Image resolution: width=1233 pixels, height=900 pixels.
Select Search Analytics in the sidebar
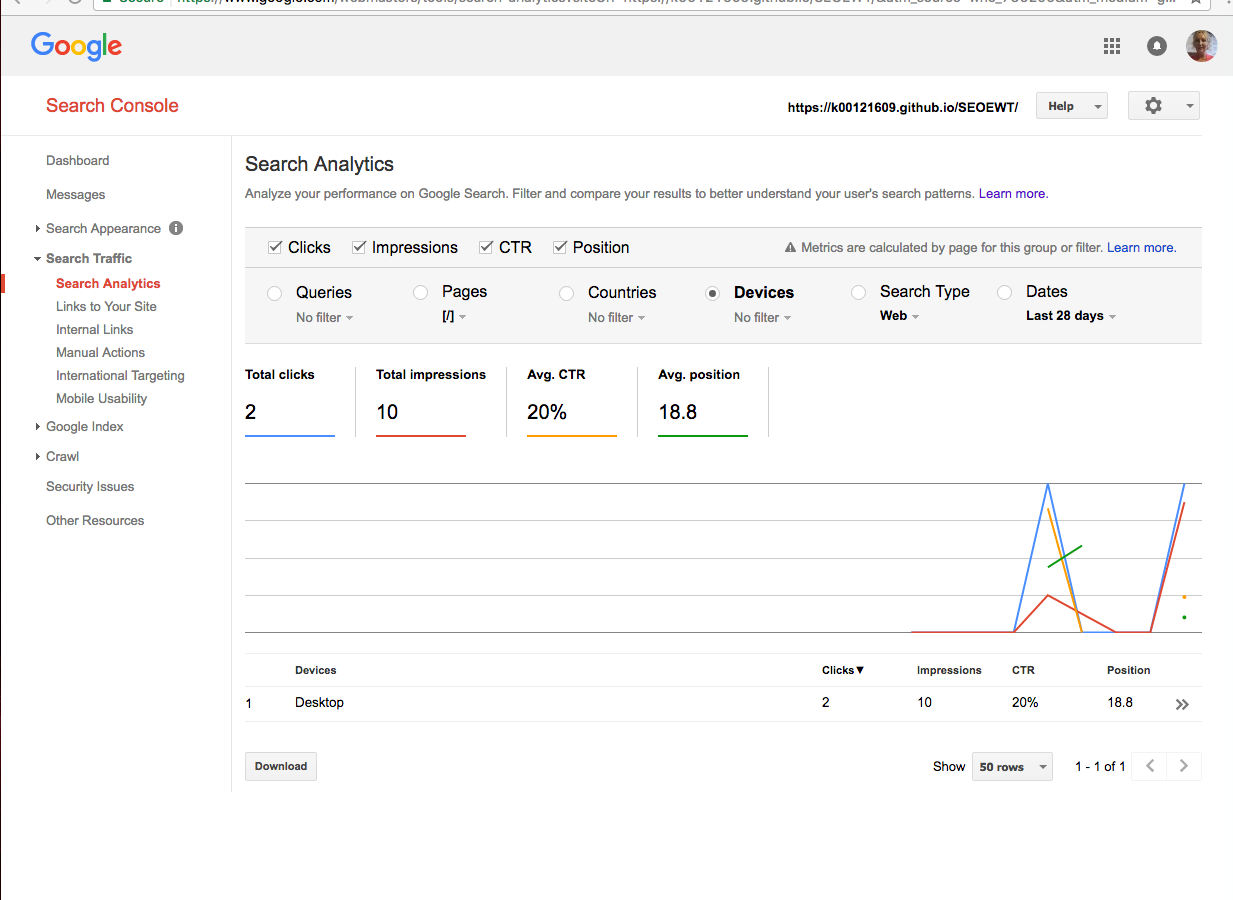click(108, 283)
